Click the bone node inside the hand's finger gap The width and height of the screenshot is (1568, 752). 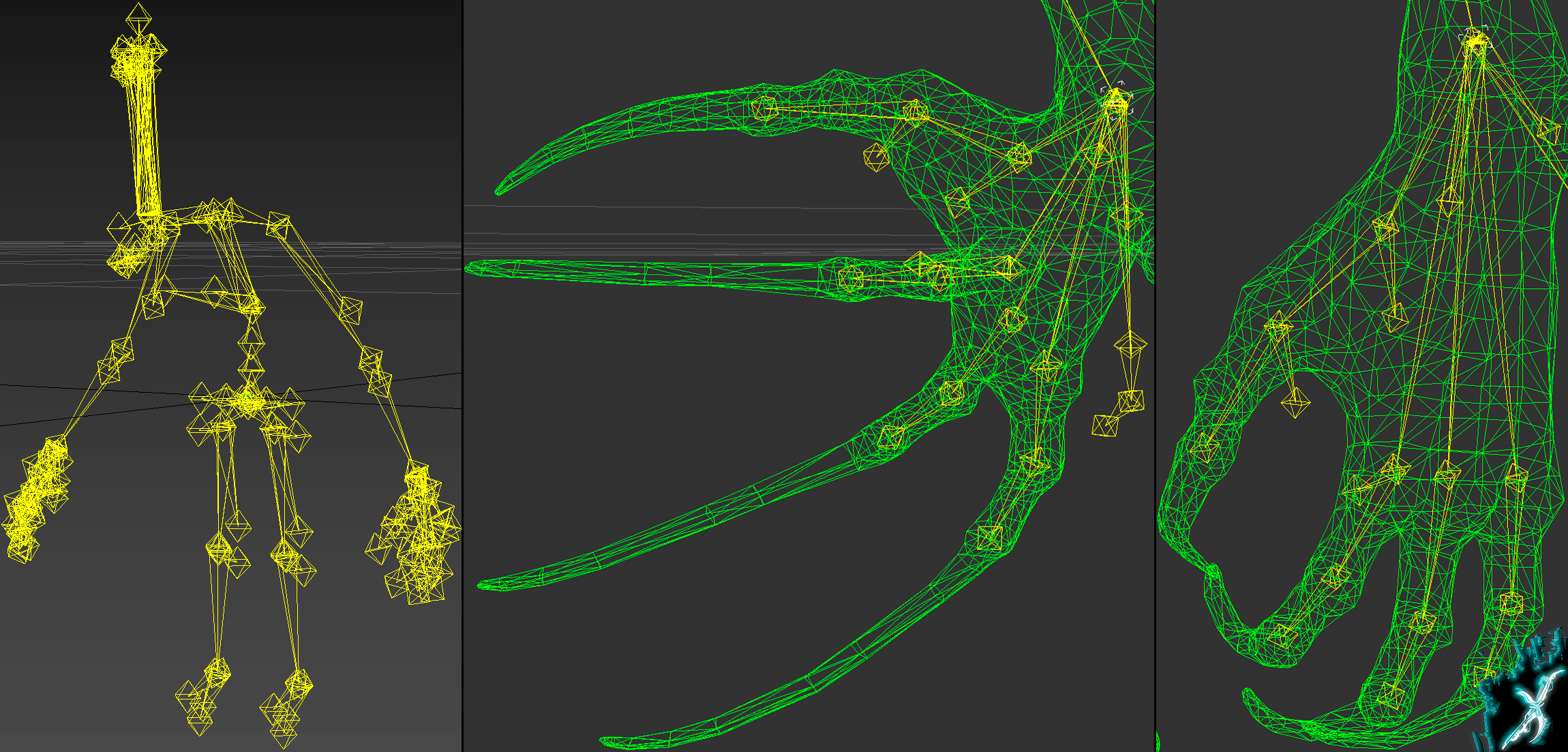point(1295,402)
